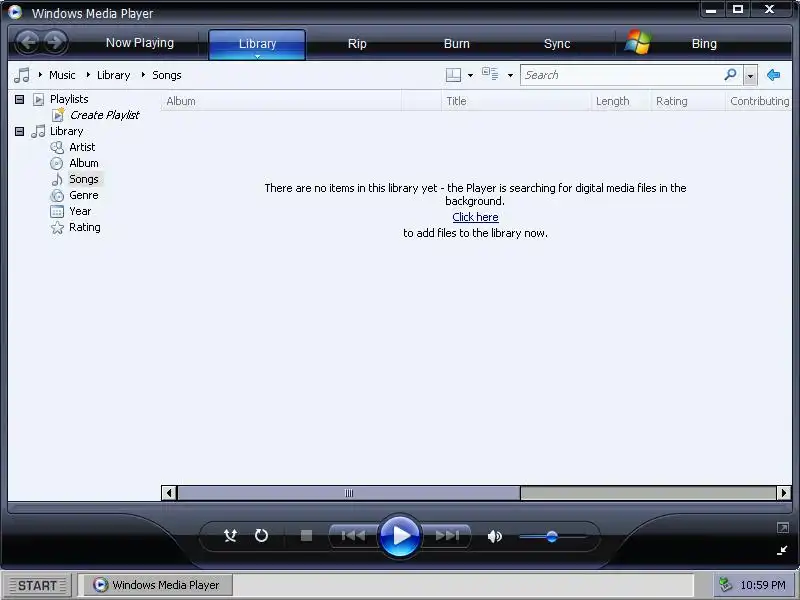800x600 pixels.
Task: Click the Back navigation arrow button
Action: (28, 42)
